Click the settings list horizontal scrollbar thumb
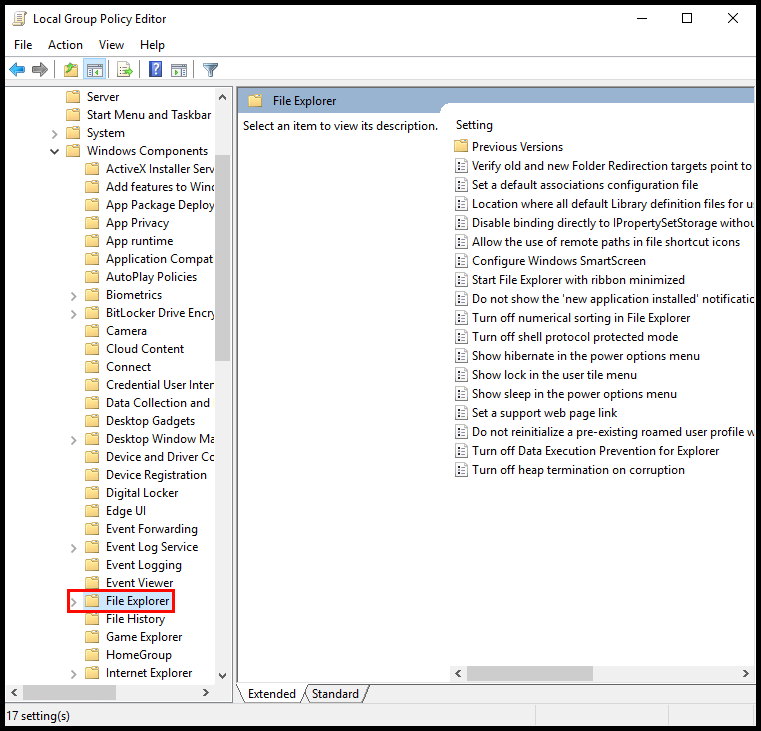The image size is (761, 731). pyautogui.click(x=529, y=673)
